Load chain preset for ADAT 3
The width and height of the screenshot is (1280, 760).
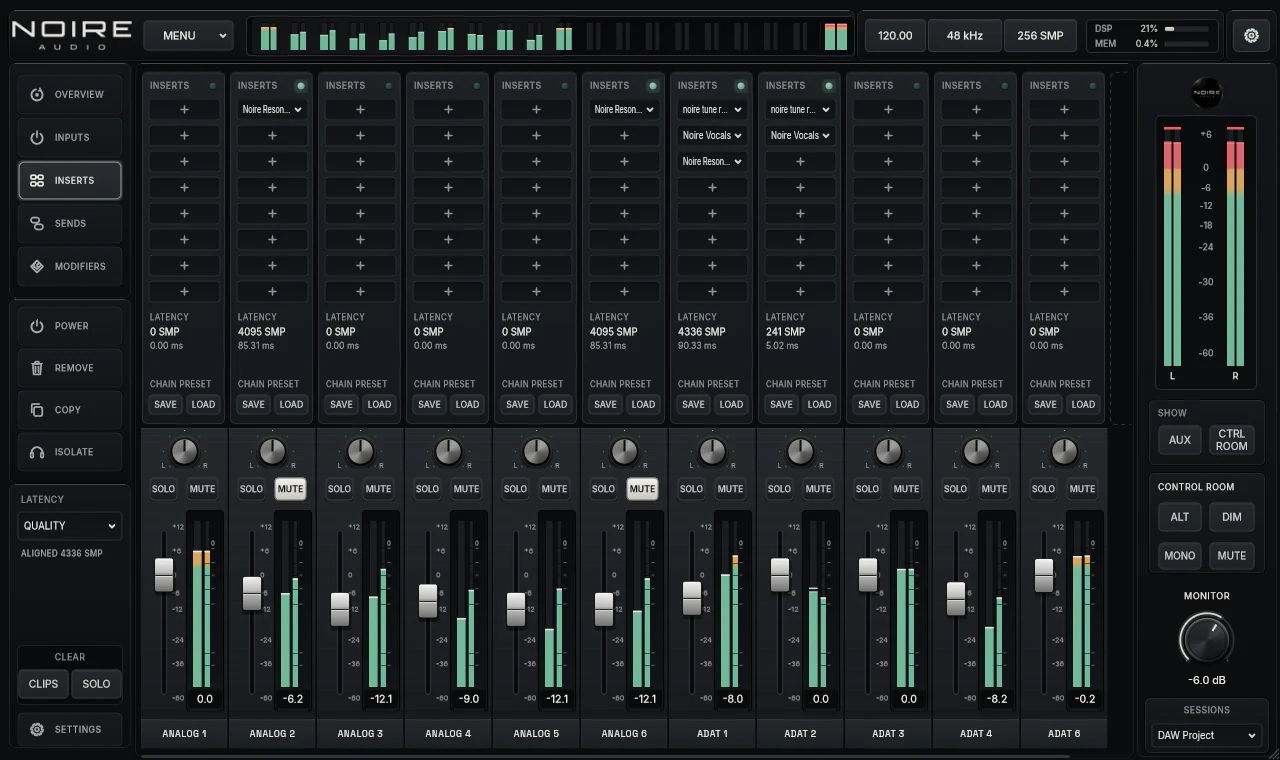click(x=907, y=404)
